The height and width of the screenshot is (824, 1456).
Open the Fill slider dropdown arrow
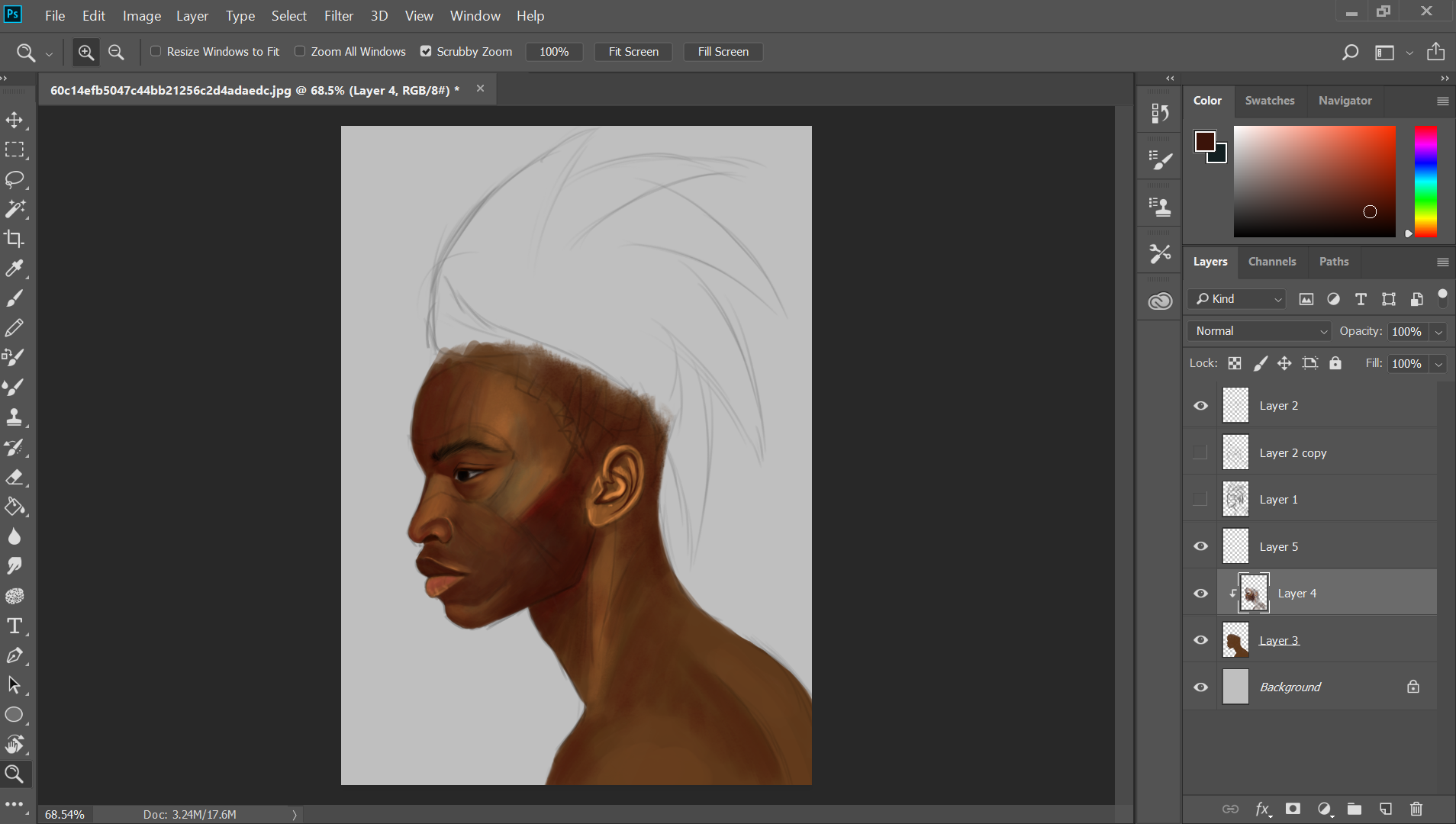coord(1438,364)
